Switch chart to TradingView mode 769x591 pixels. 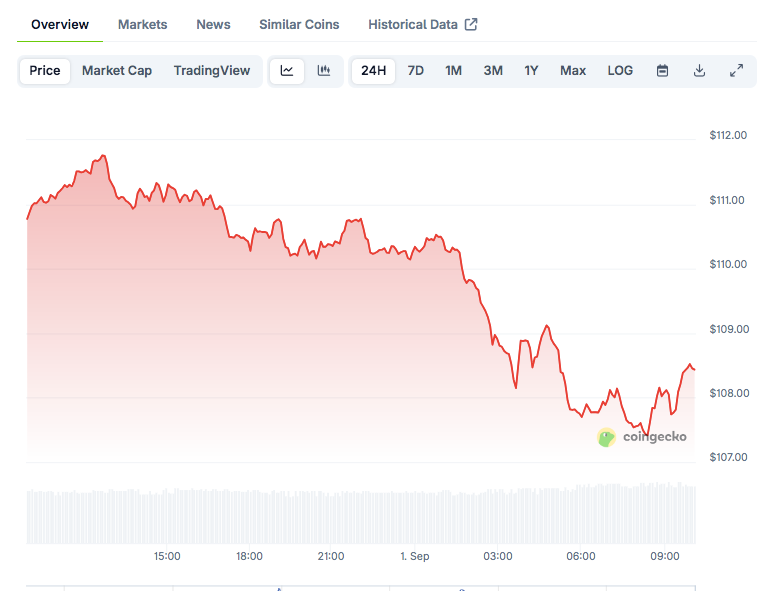click(212, 71)
